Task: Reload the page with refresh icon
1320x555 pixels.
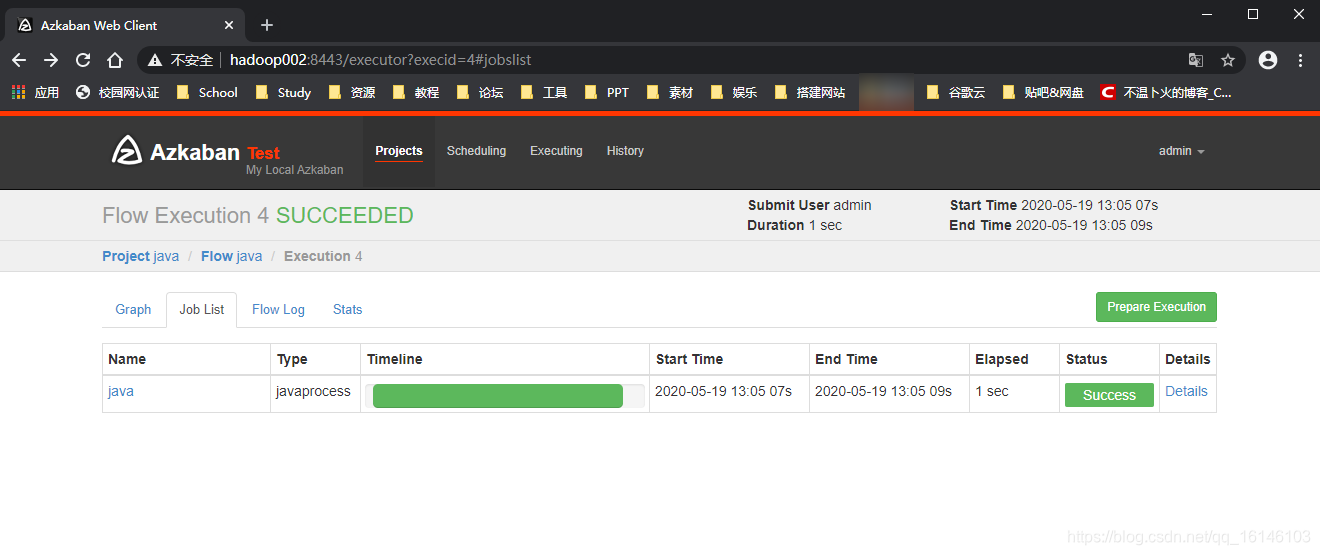Action: pos(83,60)
